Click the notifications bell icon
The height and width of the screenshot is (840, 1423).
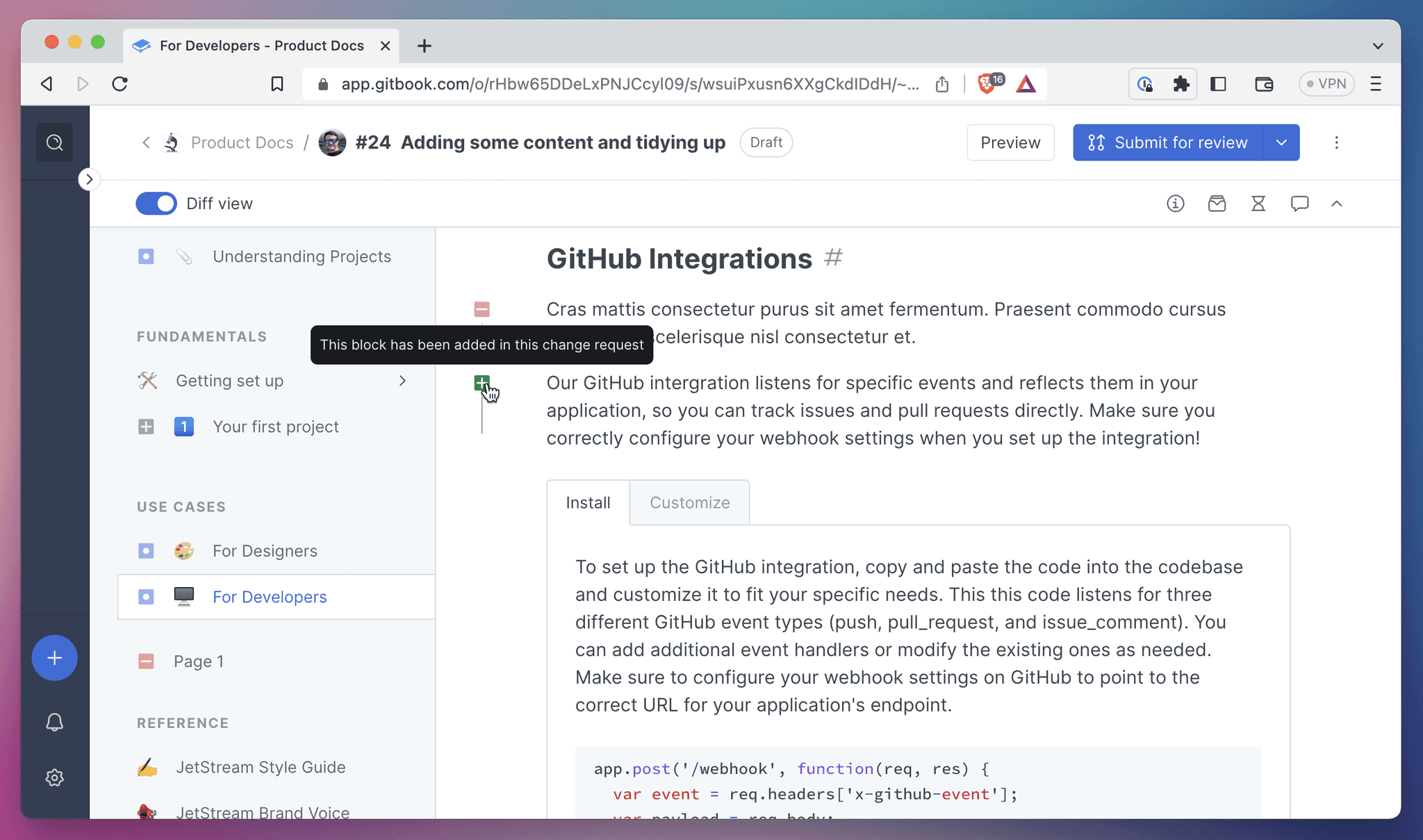tap(55, 723)
